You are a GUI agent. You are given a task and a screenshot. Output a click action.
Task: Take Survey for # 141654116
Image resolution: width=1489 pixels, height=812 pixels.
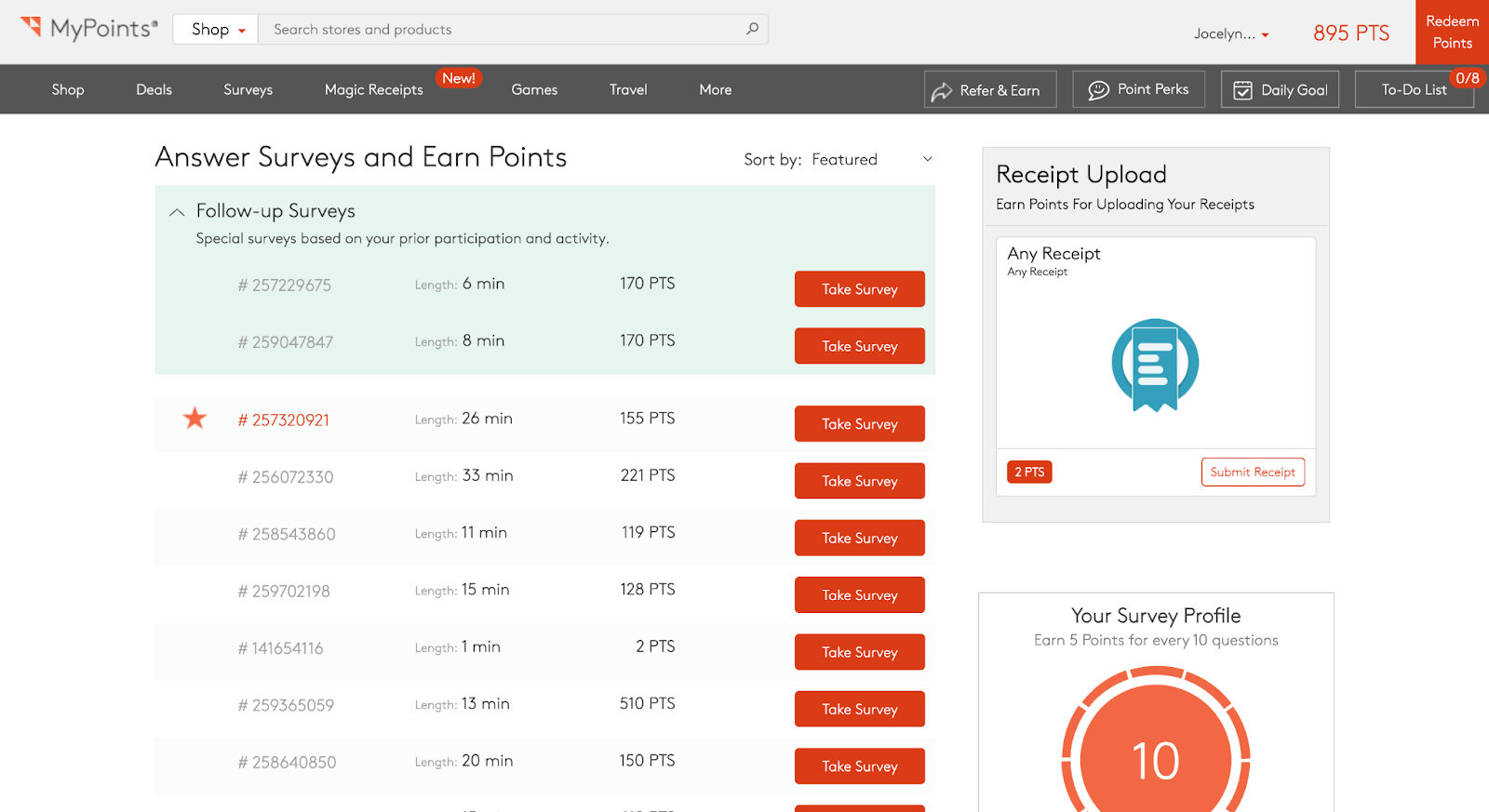[860, 652]
